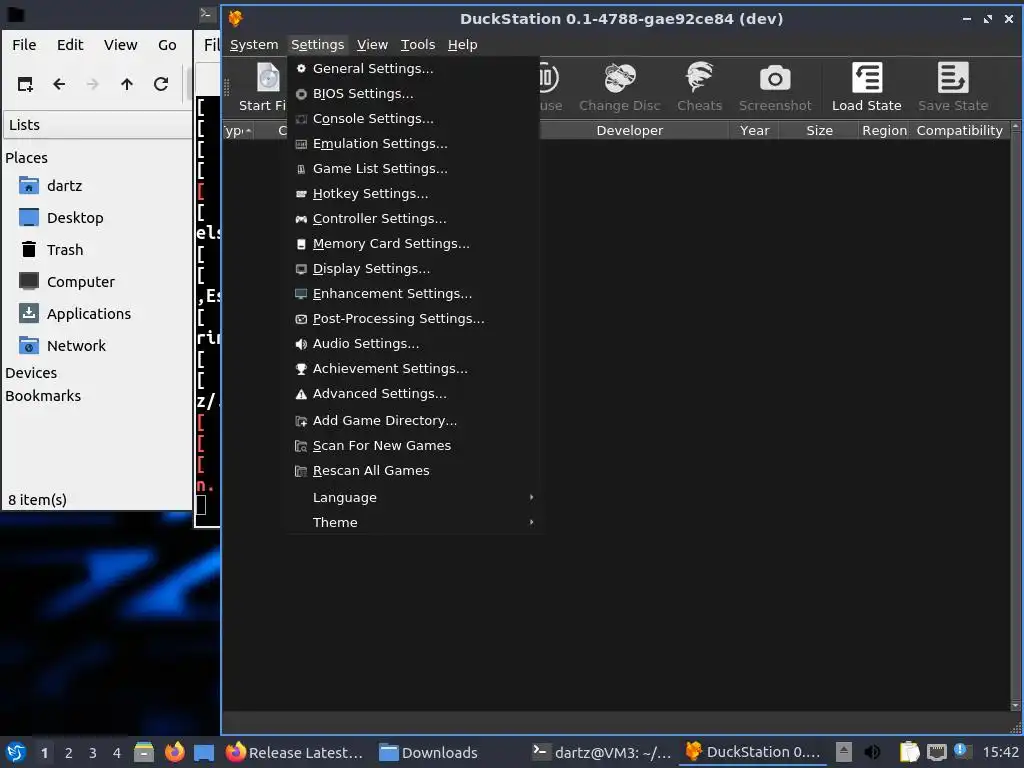Open the System menu in DuckStation

coord(254,44)
